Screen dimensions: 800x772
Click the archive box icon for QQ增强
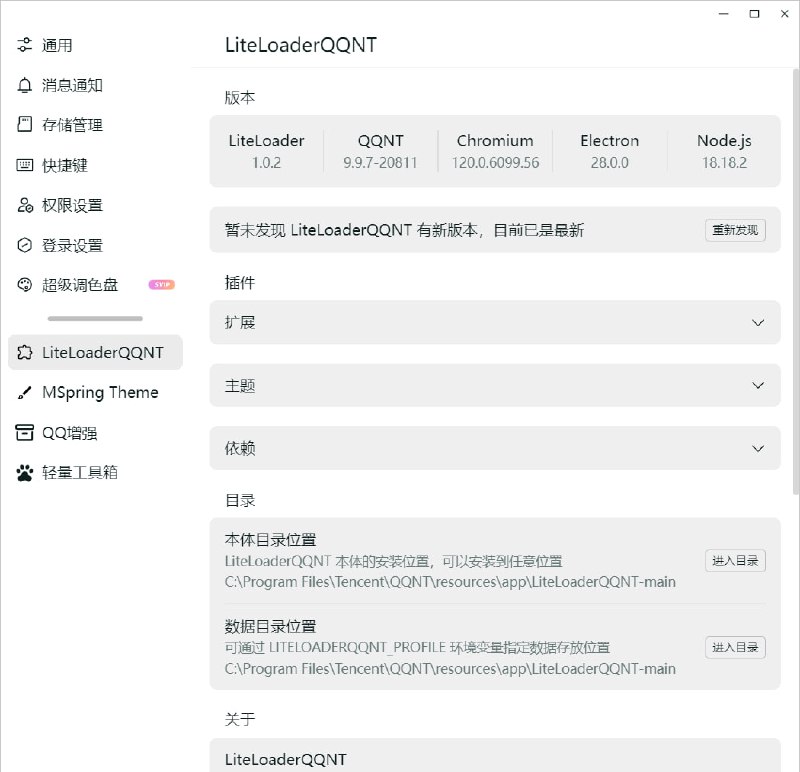point(24,432)
